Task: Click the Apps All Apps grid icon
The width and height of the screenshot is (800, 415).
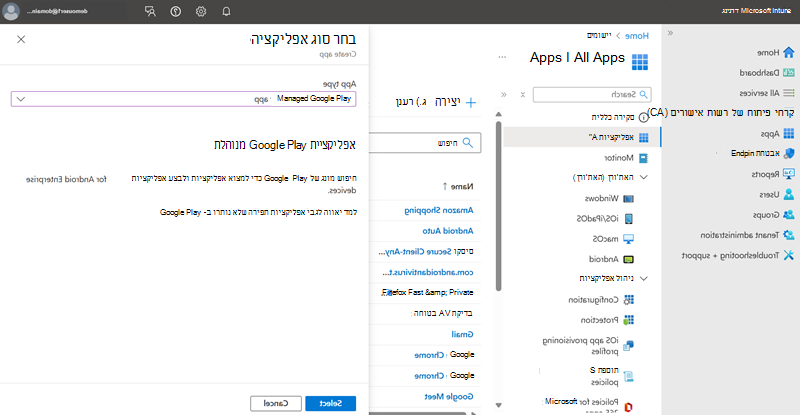Action: [640, 62]
